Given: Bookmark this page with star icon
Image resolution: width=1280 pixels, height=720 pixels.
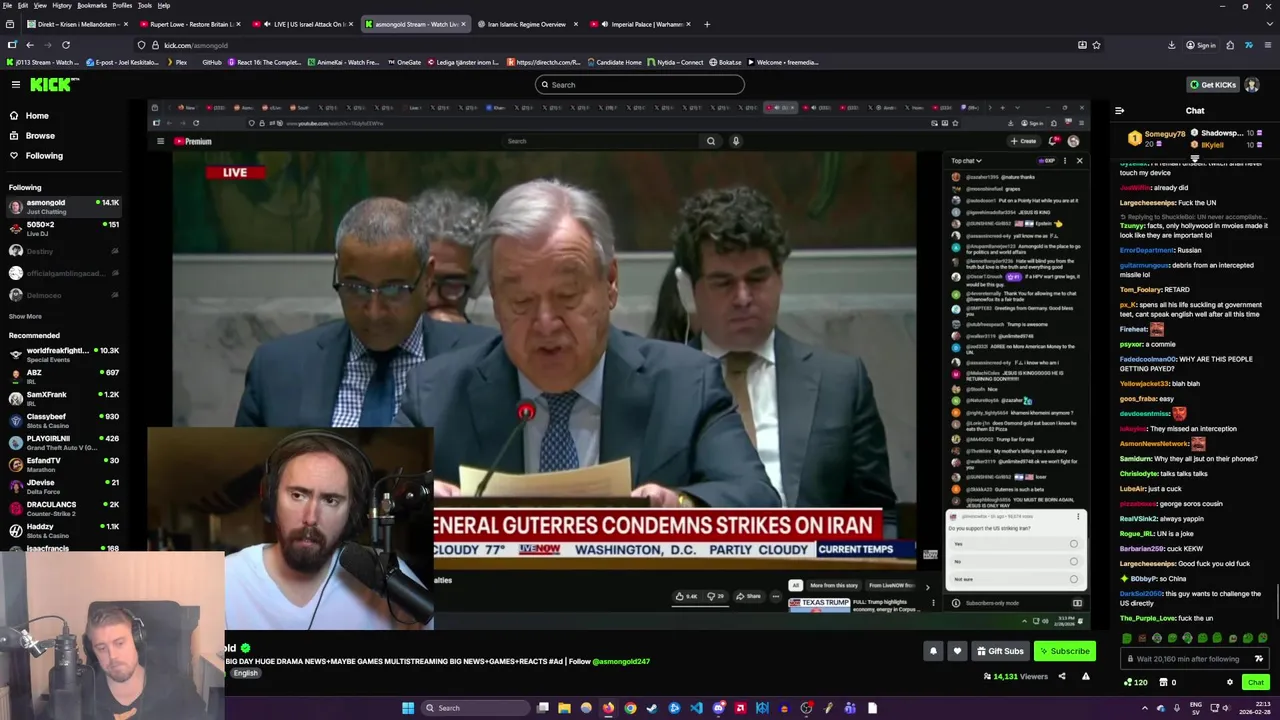Looking at the screenshot, I should (x=1096, y=45).
